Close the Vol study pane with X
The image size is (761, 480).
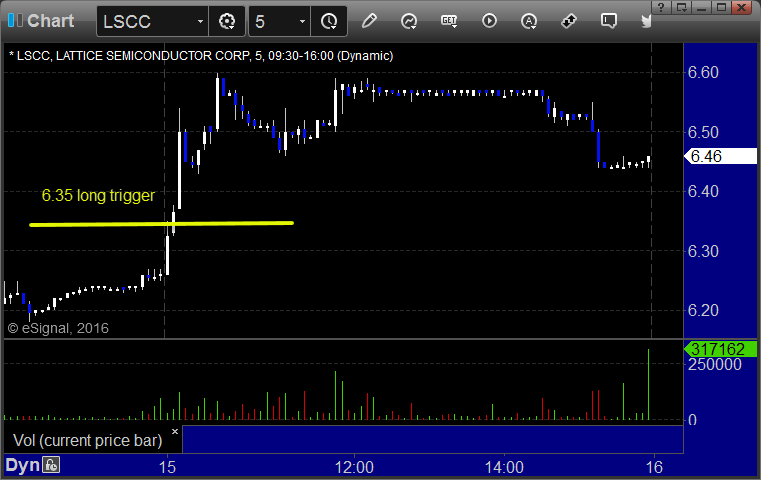175,431
